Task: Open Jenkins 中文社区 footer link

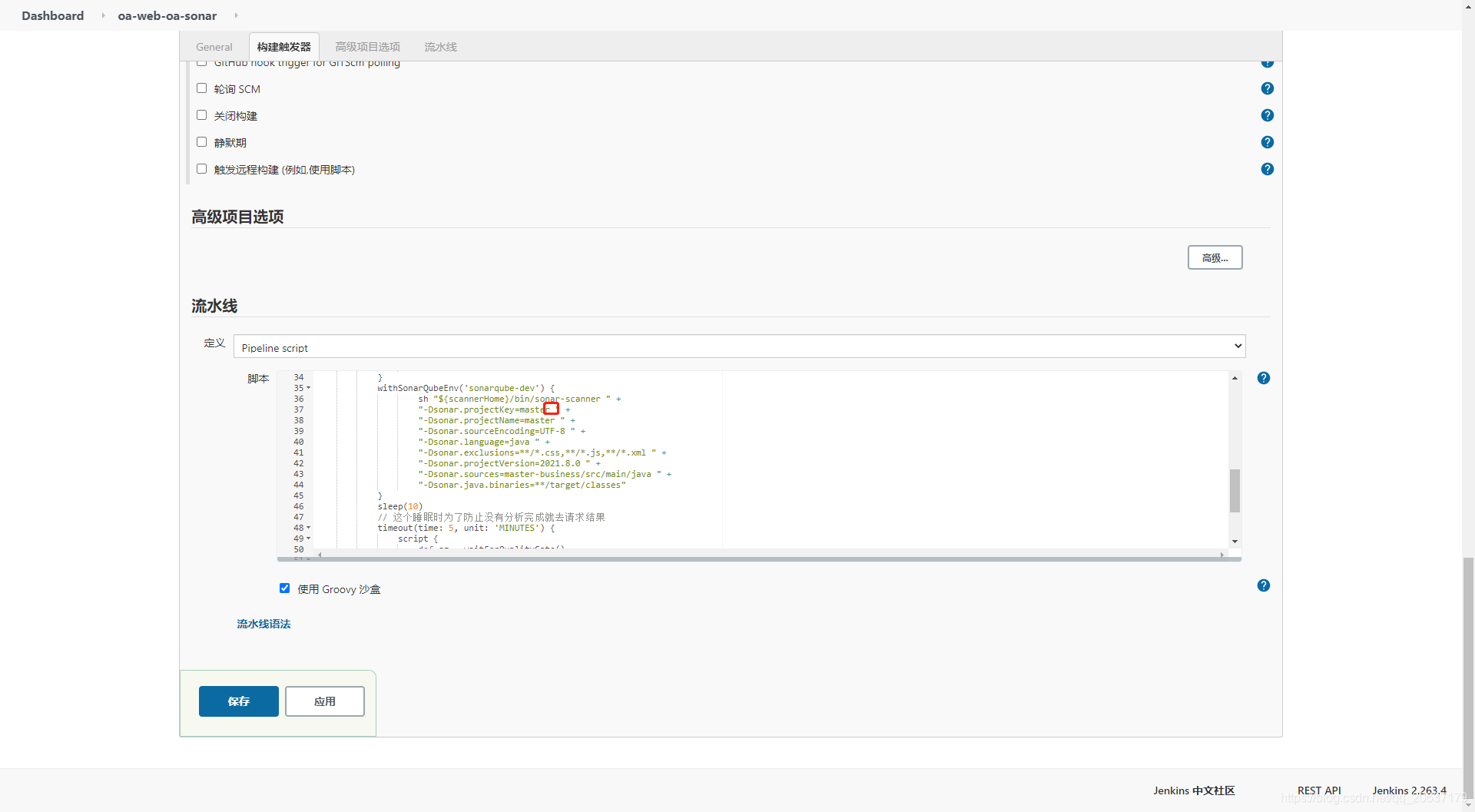Action: point(1194,790)
